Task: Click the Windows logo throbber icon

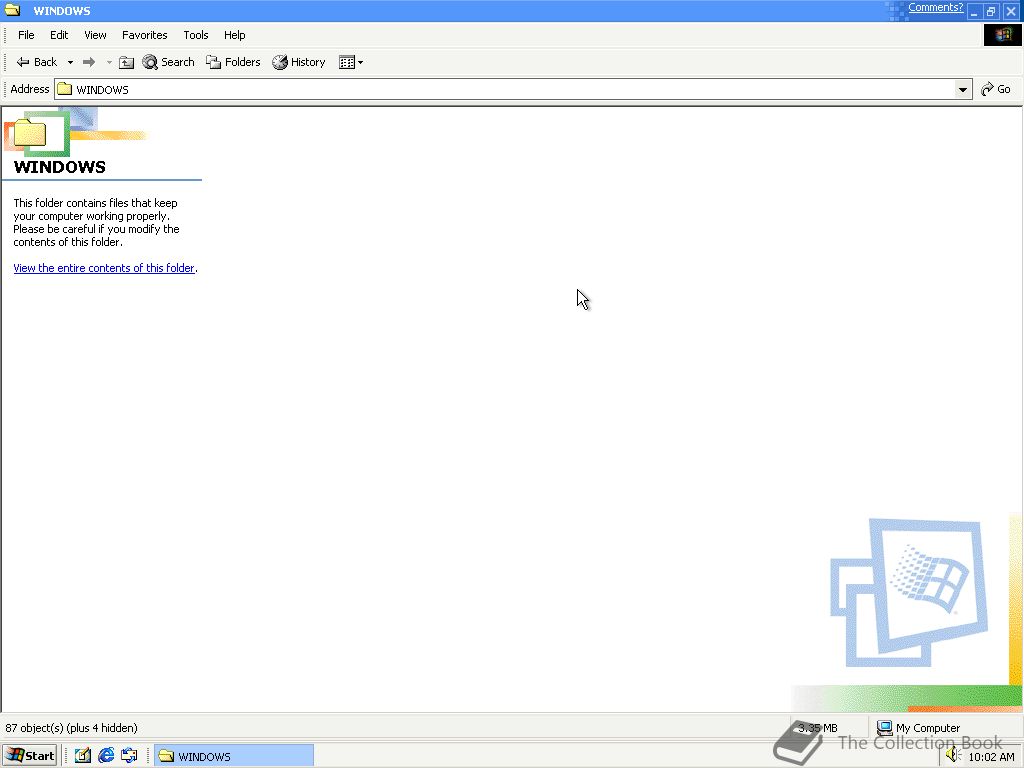Action: tap(1002, 35)
